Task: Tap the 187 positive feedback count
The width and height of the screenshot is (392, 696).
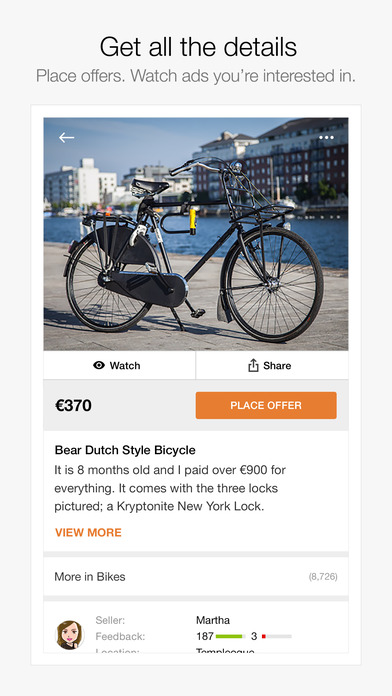Action: (205, 637)
